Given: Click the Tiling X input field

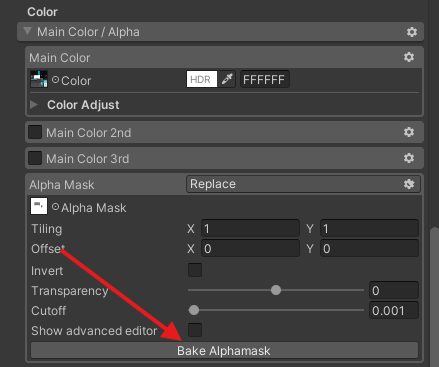Looking at the screenshot, I should [250, 229].
